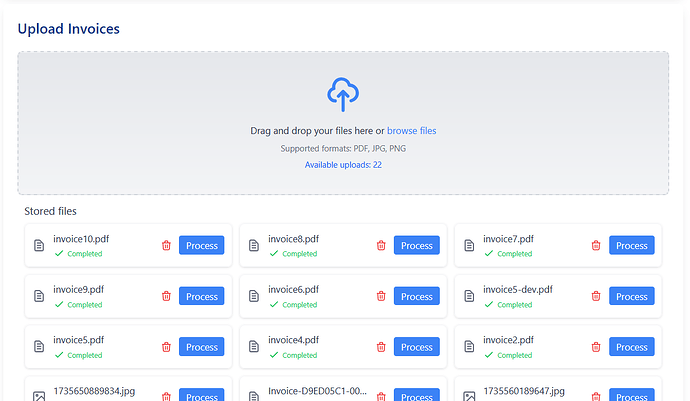Click inside the drag and drop upload zone
690x401 pixels.
click(343, 123)
